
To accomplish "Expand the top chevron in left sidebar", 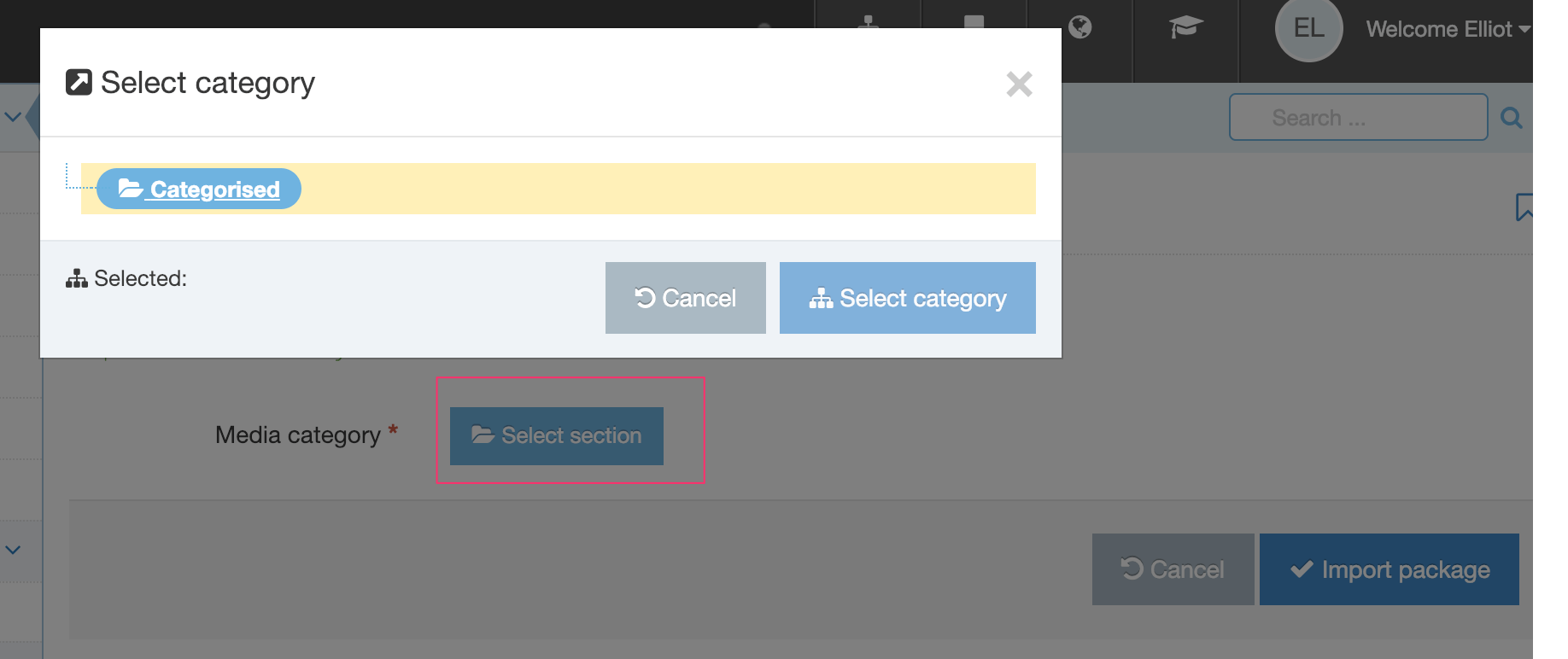I will pyautogui.click(x=13, y=117).
